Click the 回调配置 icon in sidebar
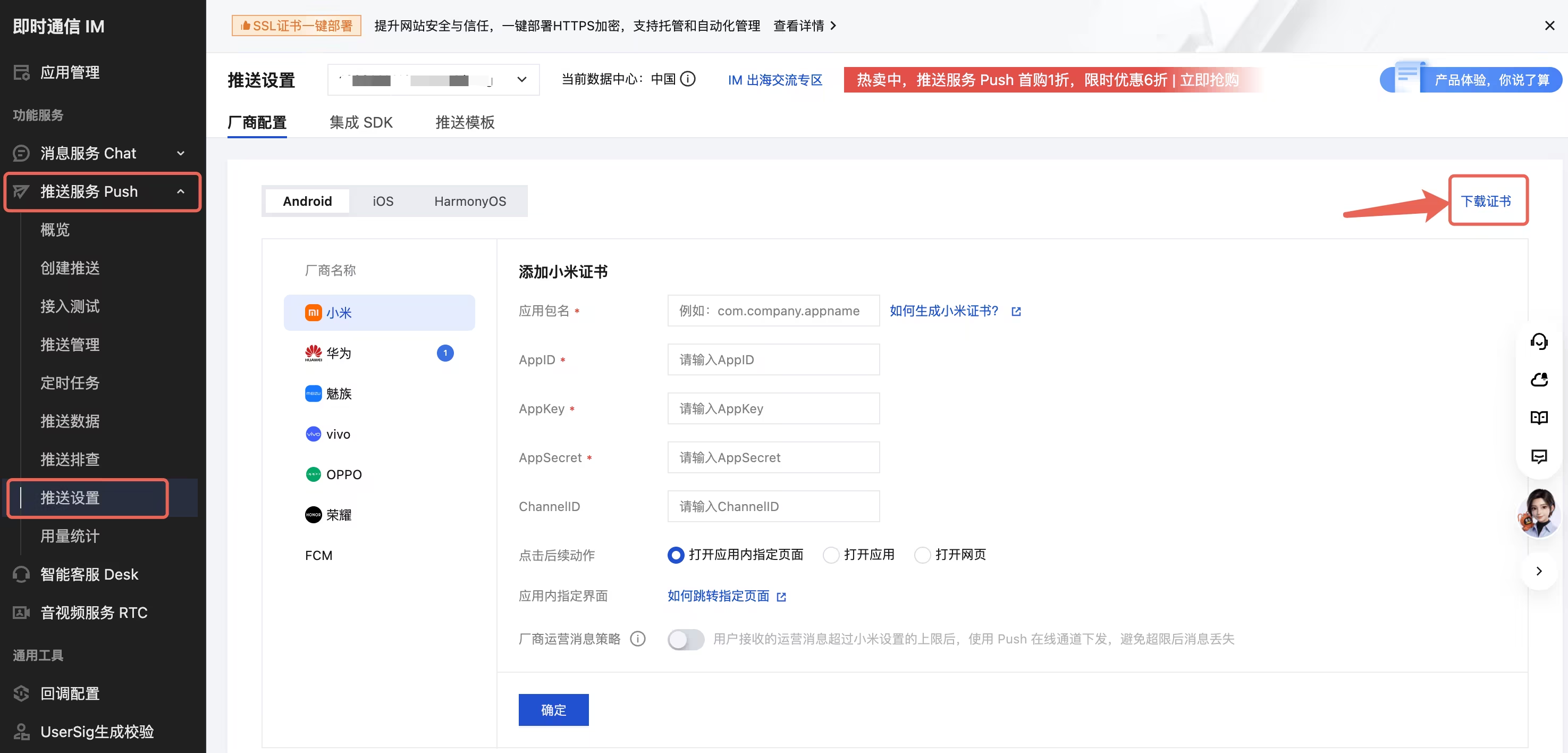This screenshot has width=1568, height=753. coord(21,693)
